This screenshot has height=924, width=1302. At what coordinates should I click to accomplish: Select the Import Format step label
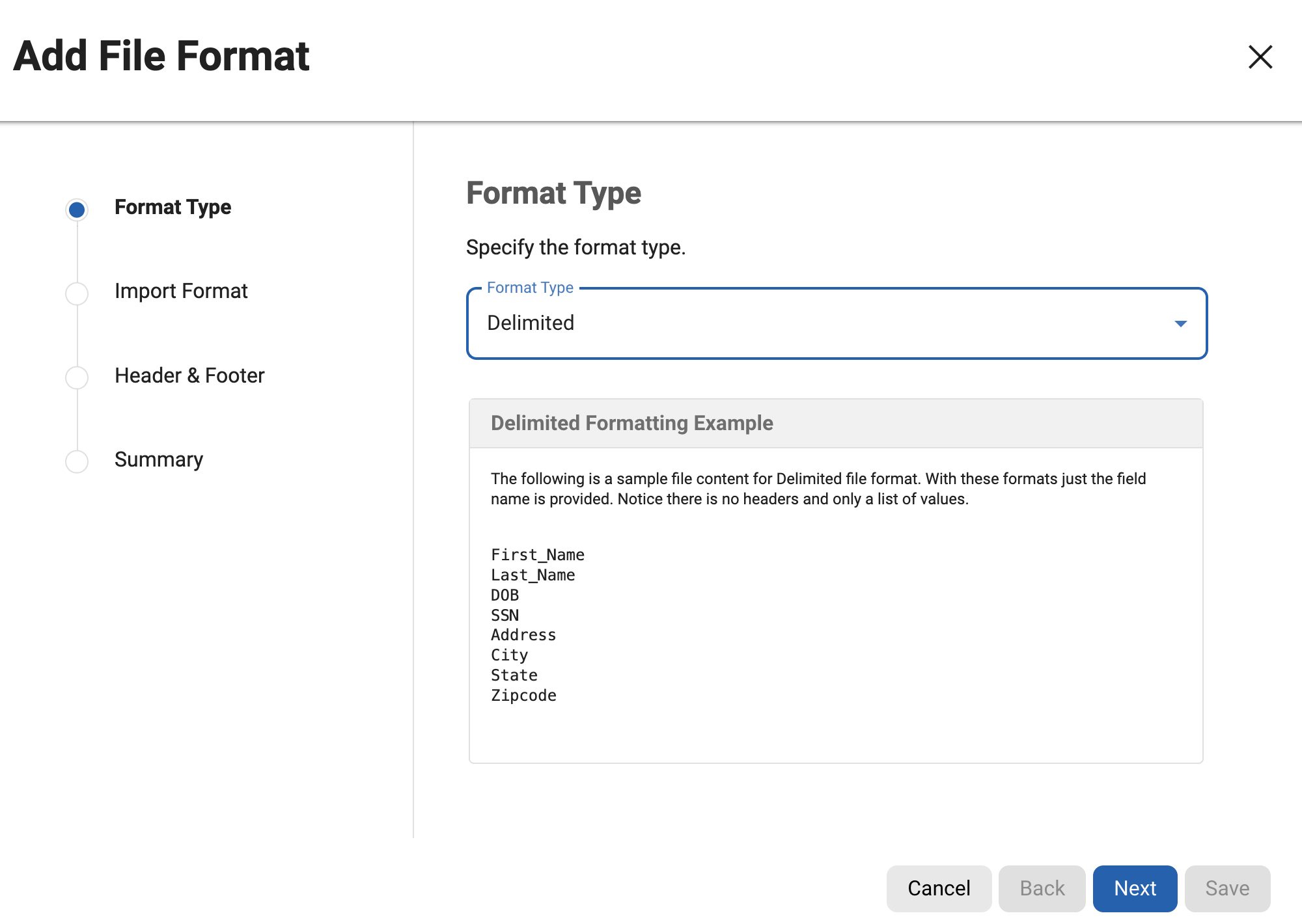[181, 292]
